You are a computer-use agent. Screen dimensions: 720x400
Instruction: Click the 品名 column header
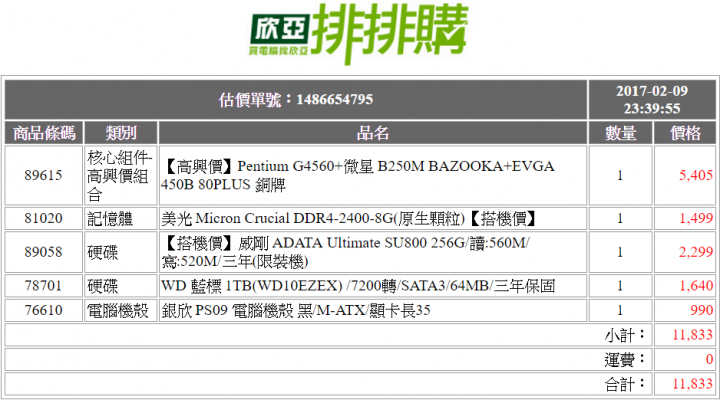pos(373,133)
